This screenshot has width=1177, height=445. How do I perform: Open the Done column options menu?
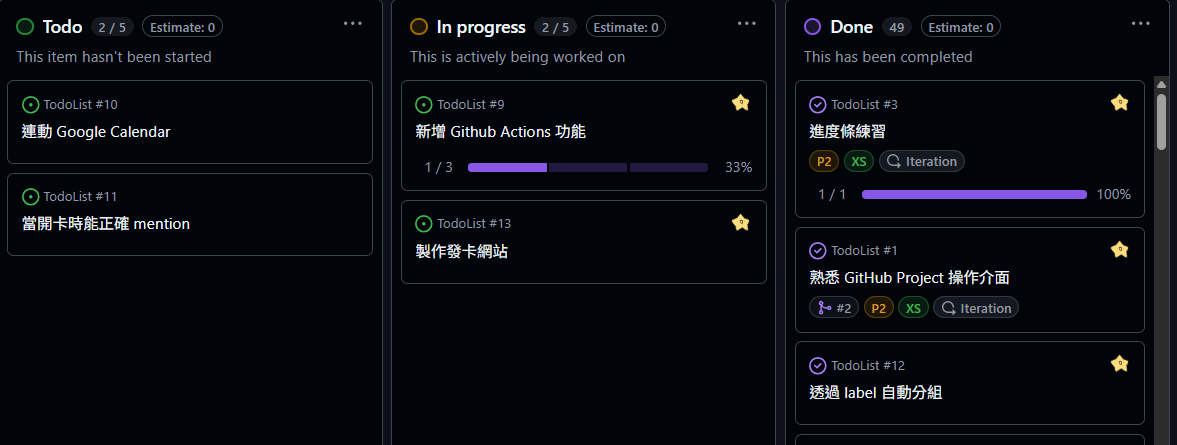(1140, 23)
